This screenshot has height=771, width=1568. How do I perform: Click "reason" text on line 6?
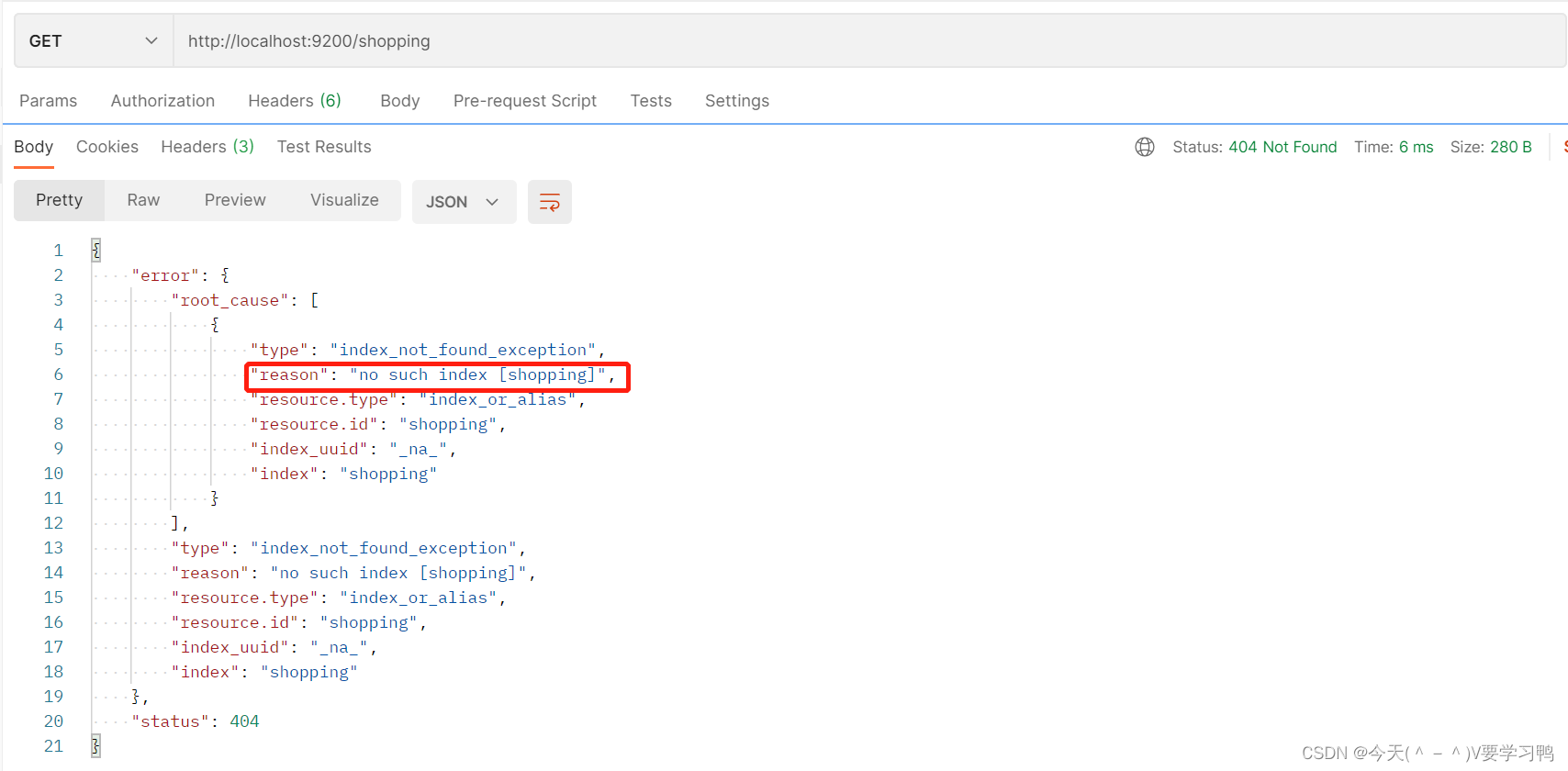[288, 374]
